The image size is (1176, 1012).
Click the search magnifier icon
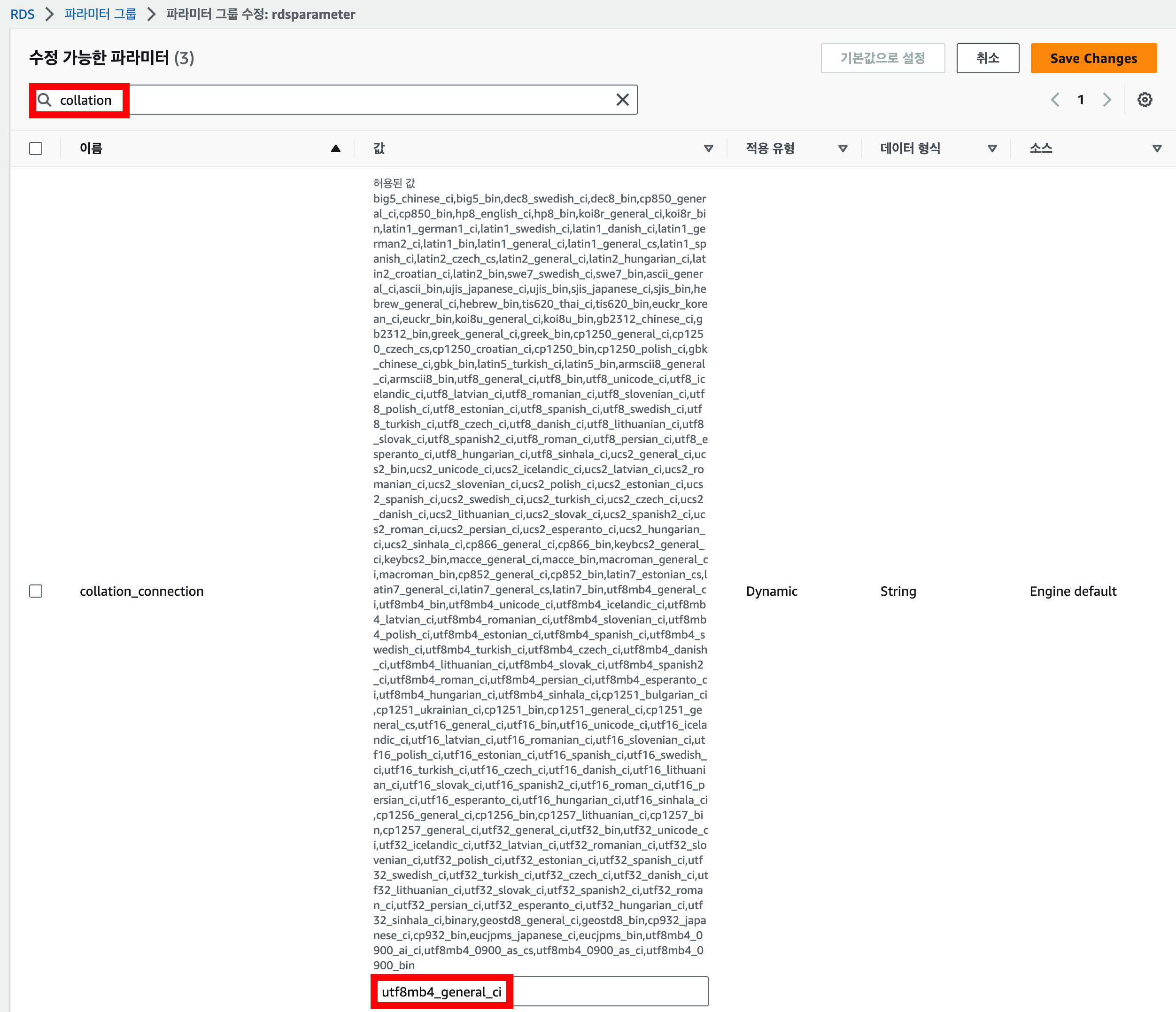click(44, 100)
